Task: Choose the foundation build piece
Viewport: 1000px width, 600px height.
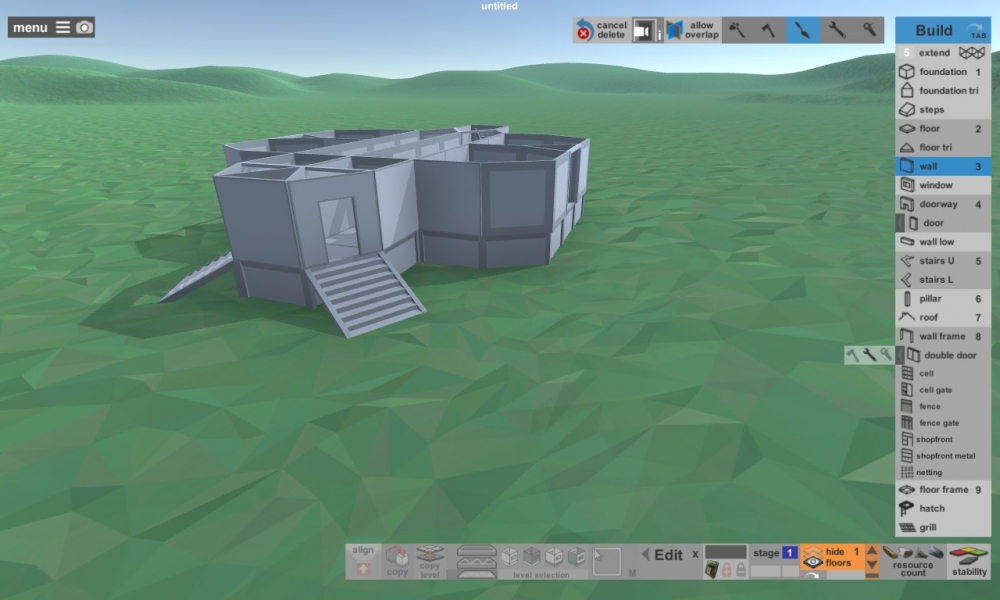Action: pos(942,72)
